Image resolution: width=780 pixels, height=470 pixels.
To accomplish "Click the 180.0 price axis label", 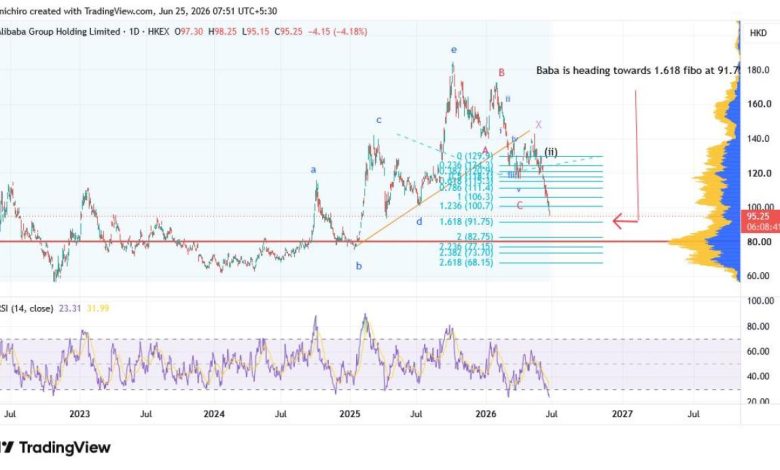I will pyautogui.click(x=759, y=70).
